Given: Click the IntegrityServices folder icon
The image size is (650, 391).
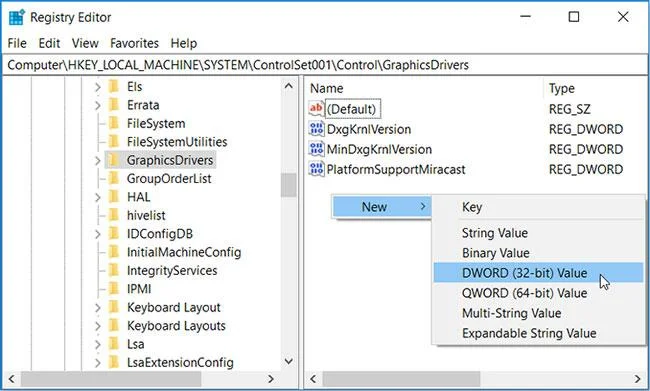Looking at the screenshot, I should click(x=114, y=270).
